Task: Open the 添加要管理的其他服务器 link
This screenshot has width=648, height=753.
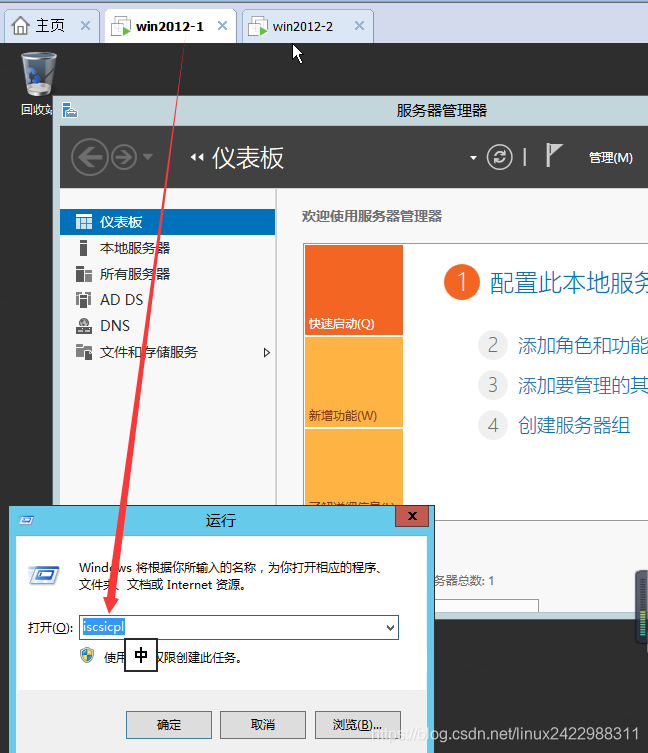Action: coord(583,385)
